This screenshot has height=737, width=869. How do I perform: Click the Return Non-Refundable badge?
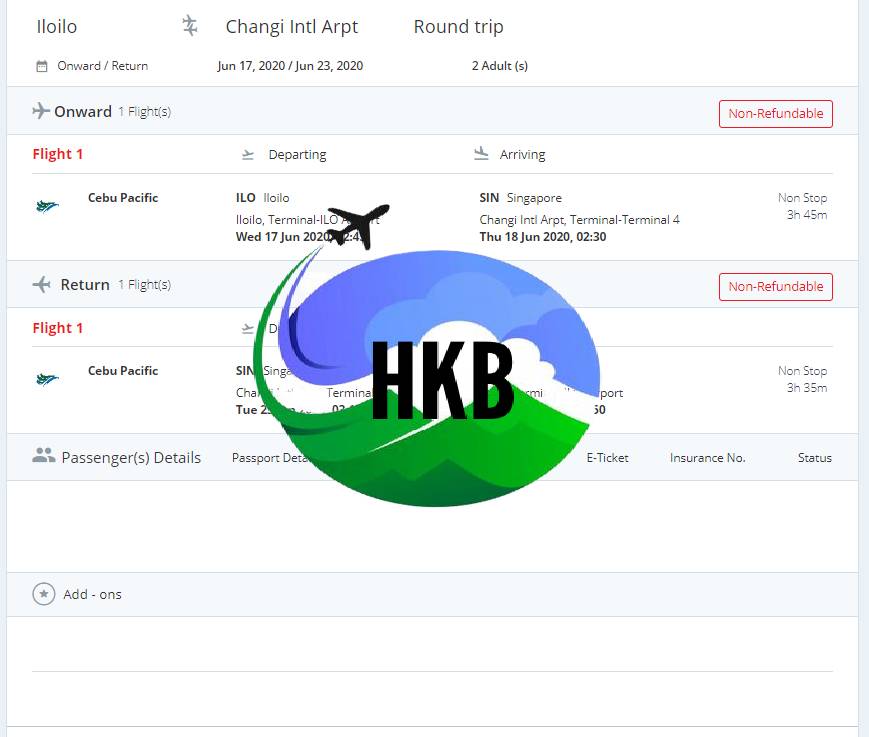click(775, 286)
